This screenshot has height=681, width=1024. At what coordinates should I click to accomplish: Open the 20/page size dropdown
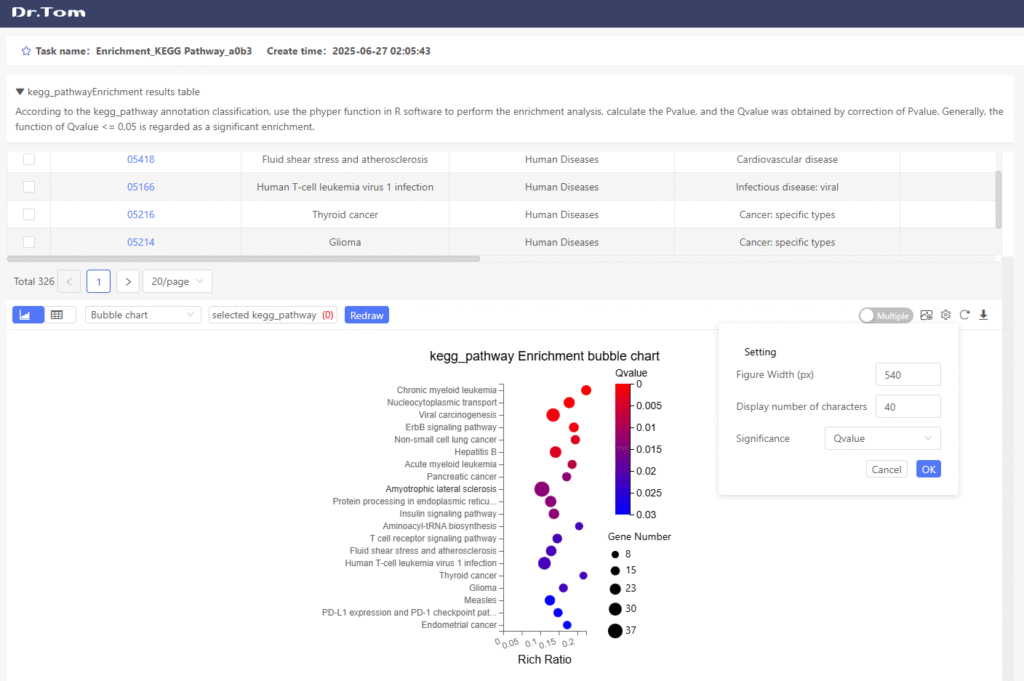click(x=177, y=282)
